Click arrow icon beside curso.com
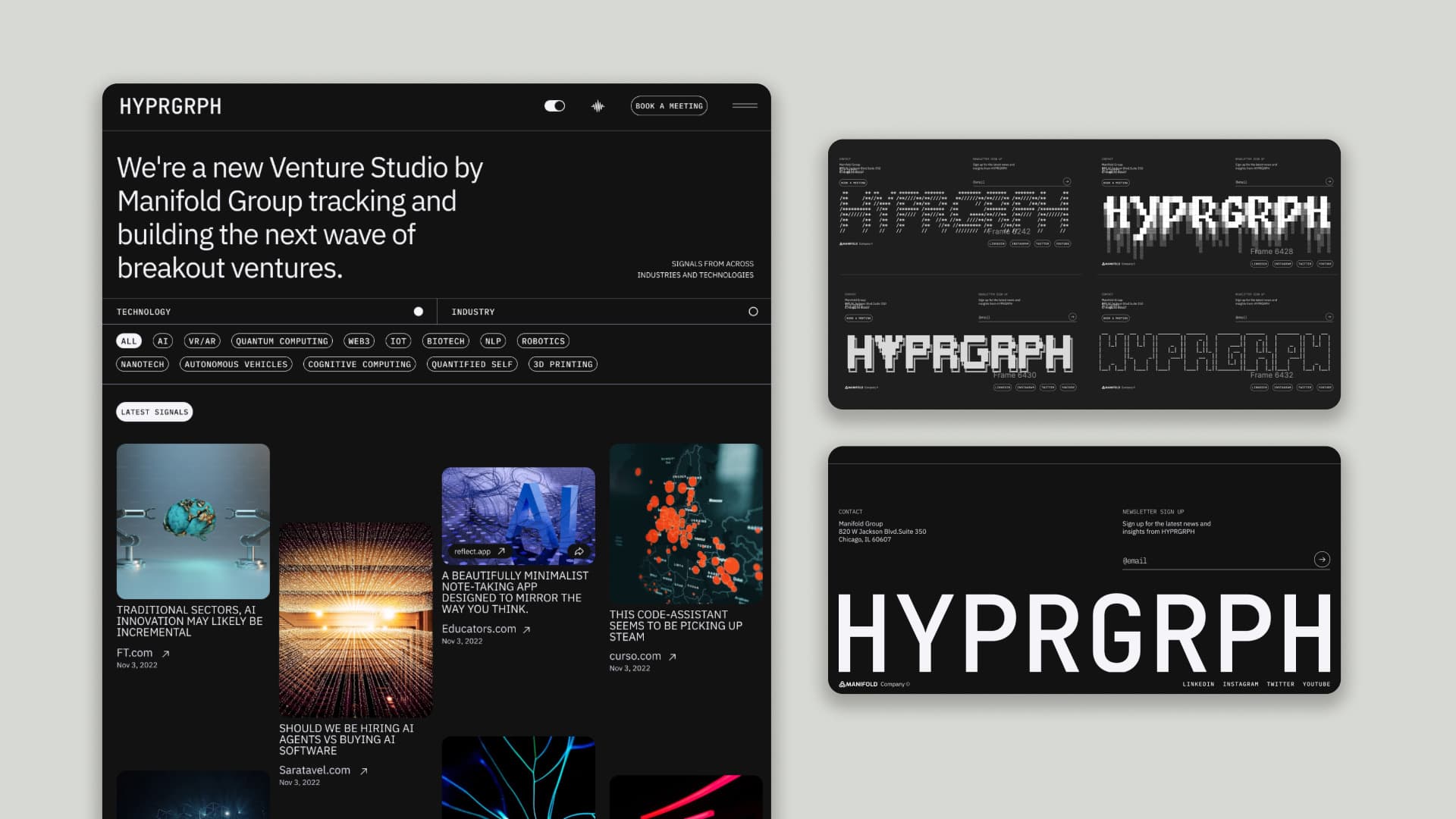1456x819 pixels. (x=672, y=657)
